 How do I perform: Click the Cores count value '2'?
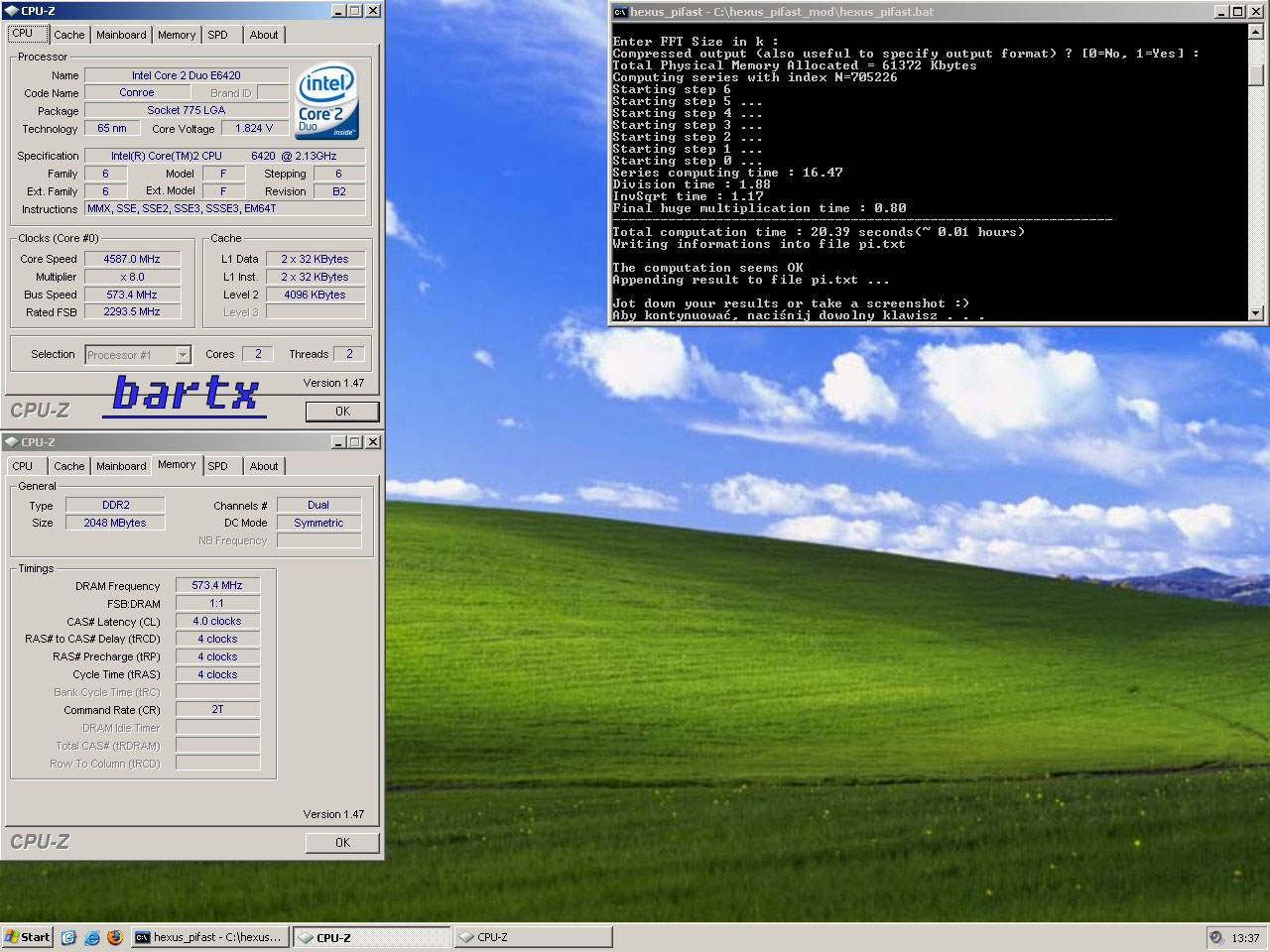tap(258, 354)
